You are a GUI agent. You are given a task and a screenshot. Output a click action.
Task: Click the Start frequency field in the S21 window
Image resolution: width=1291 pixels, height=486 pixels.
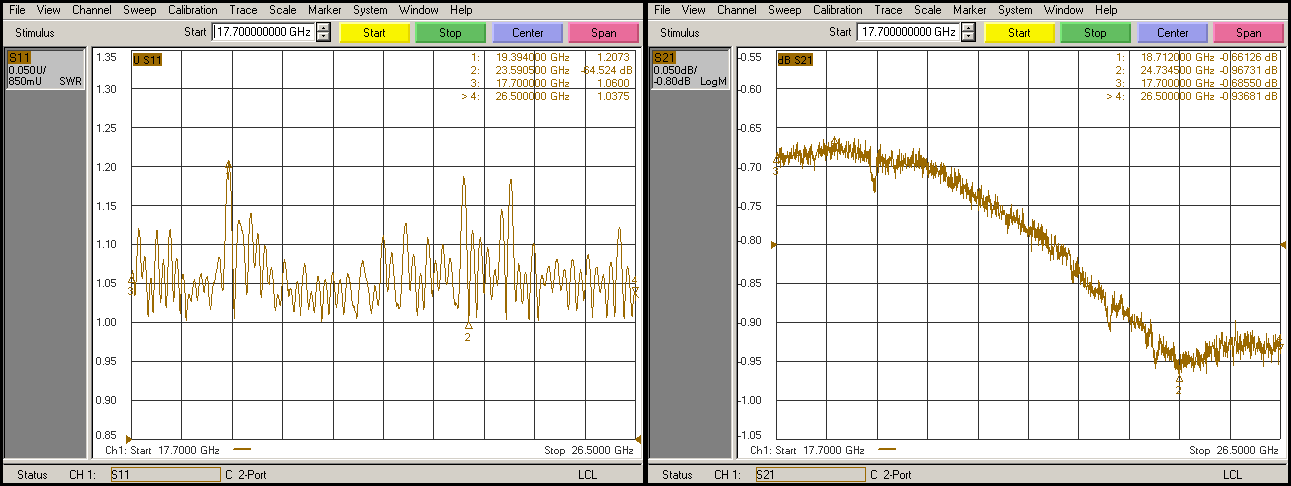pos(909,32)
